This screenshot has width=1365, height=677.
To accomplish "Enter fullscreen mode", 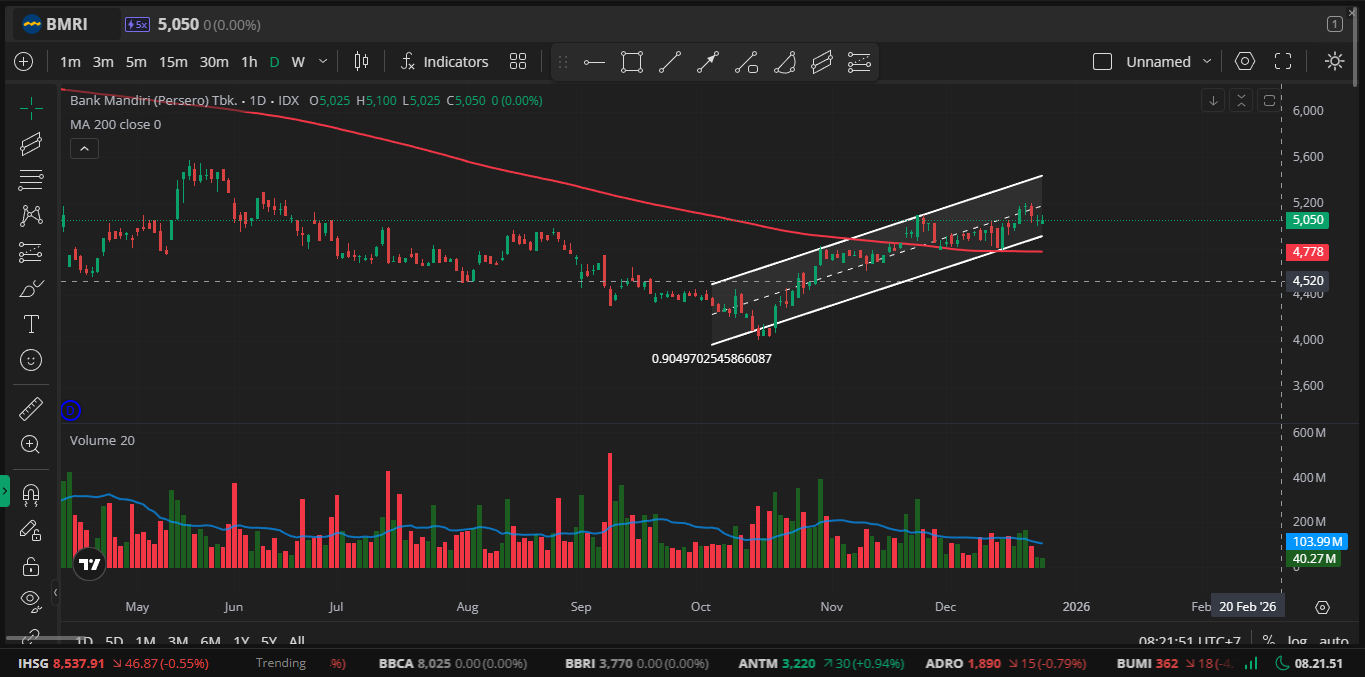I will click(x=1283, y=61).
